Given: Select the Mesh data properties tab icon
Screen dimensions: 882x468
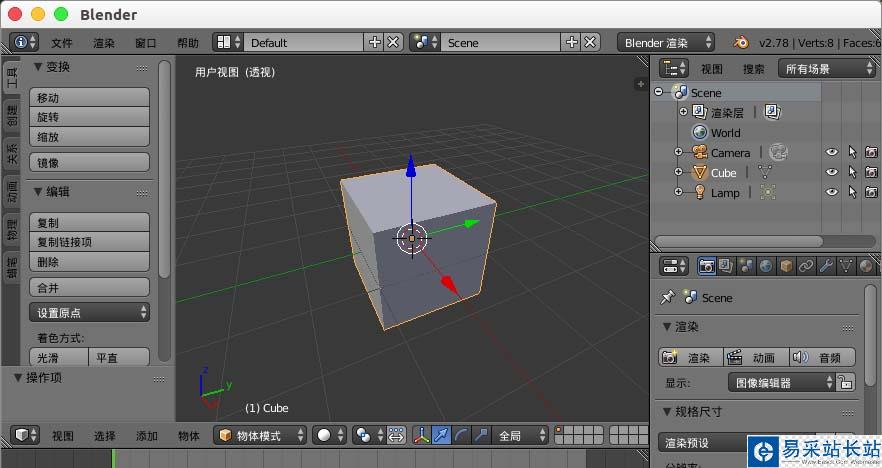Looking at the screenshot, I should pos(846,266).
